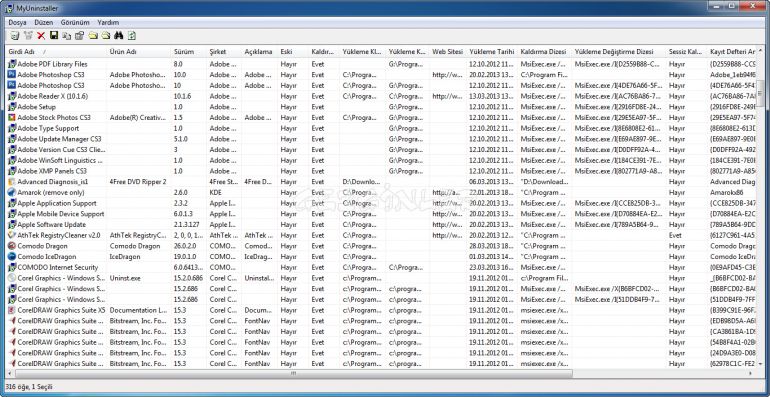Viewport: 770px width, 397px height.
Task: Click the second open-folder toolbar icon
Action: pyautogui.click(x=105, y=35)
